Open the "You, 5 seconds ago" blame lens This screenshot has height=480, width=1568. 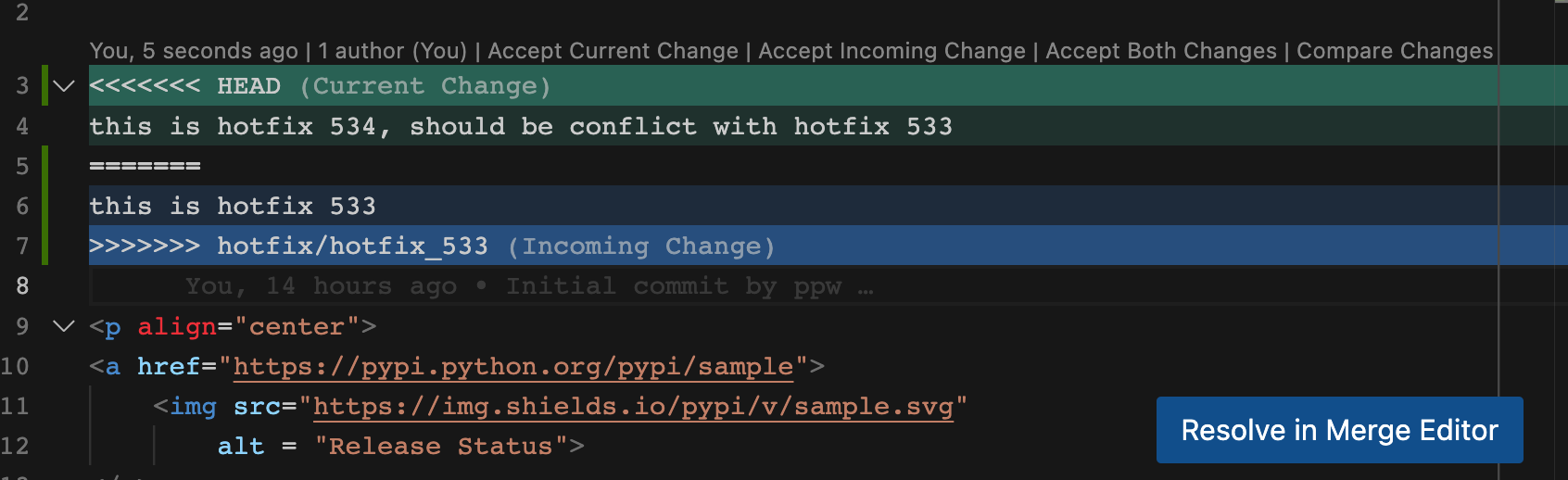click(194, 51)
